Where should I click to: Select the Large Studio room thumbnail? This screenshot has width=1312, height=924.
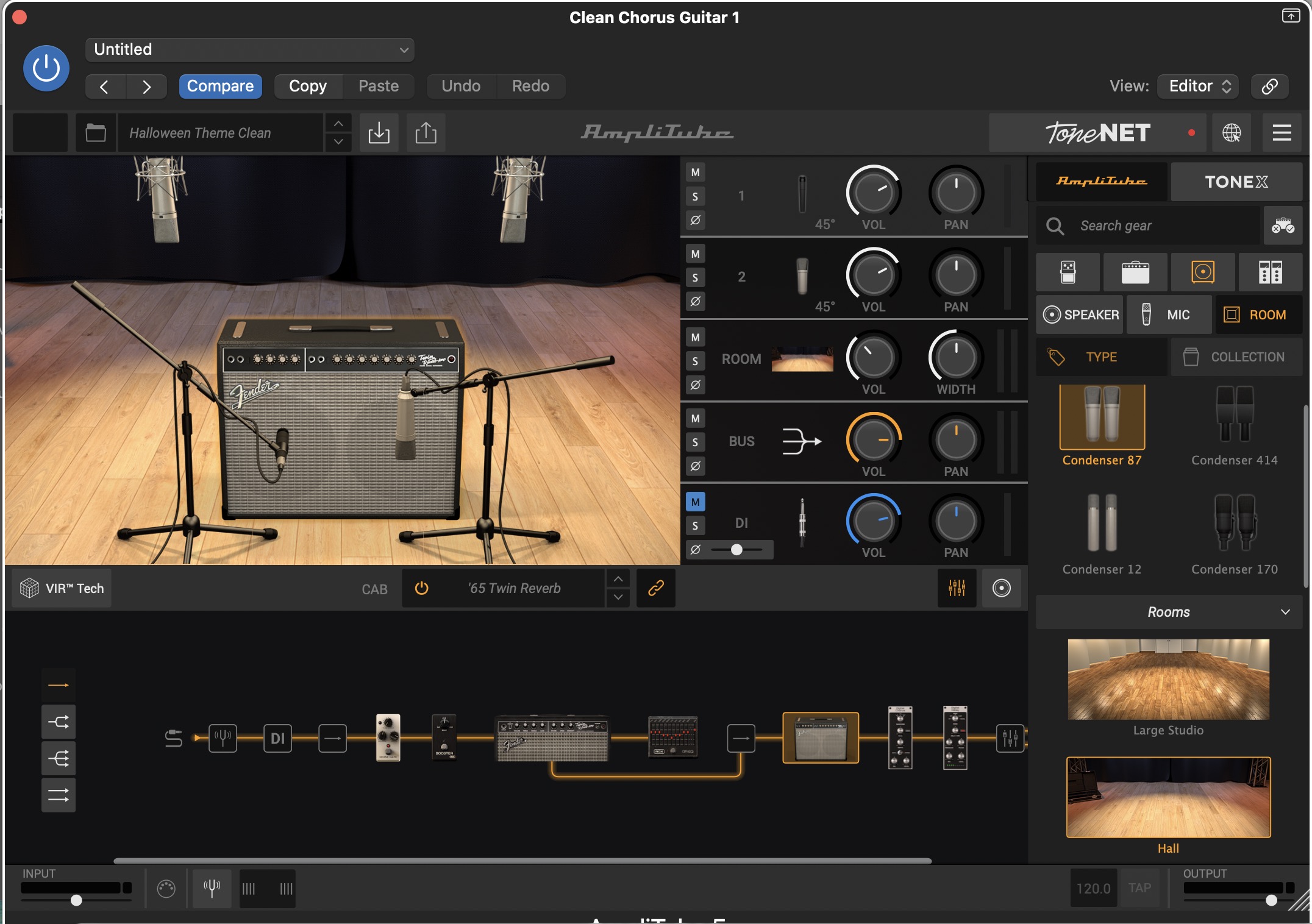point(1168,679)
